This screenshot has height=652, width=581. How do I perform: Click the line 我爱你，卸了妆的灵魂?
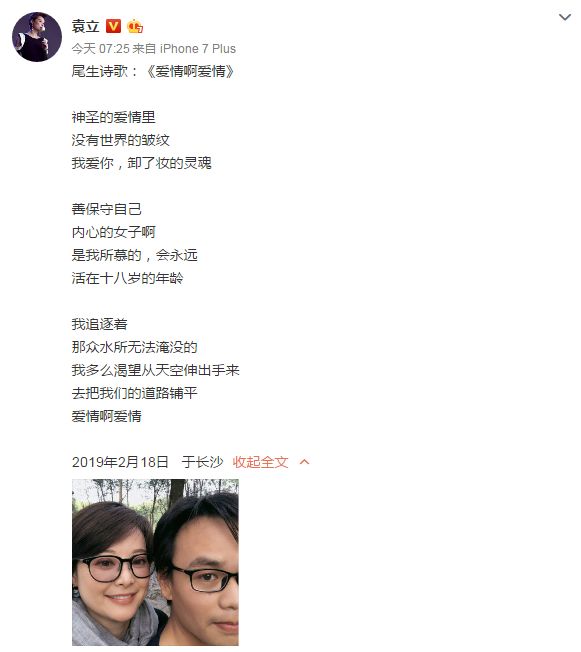pos(141,163)
